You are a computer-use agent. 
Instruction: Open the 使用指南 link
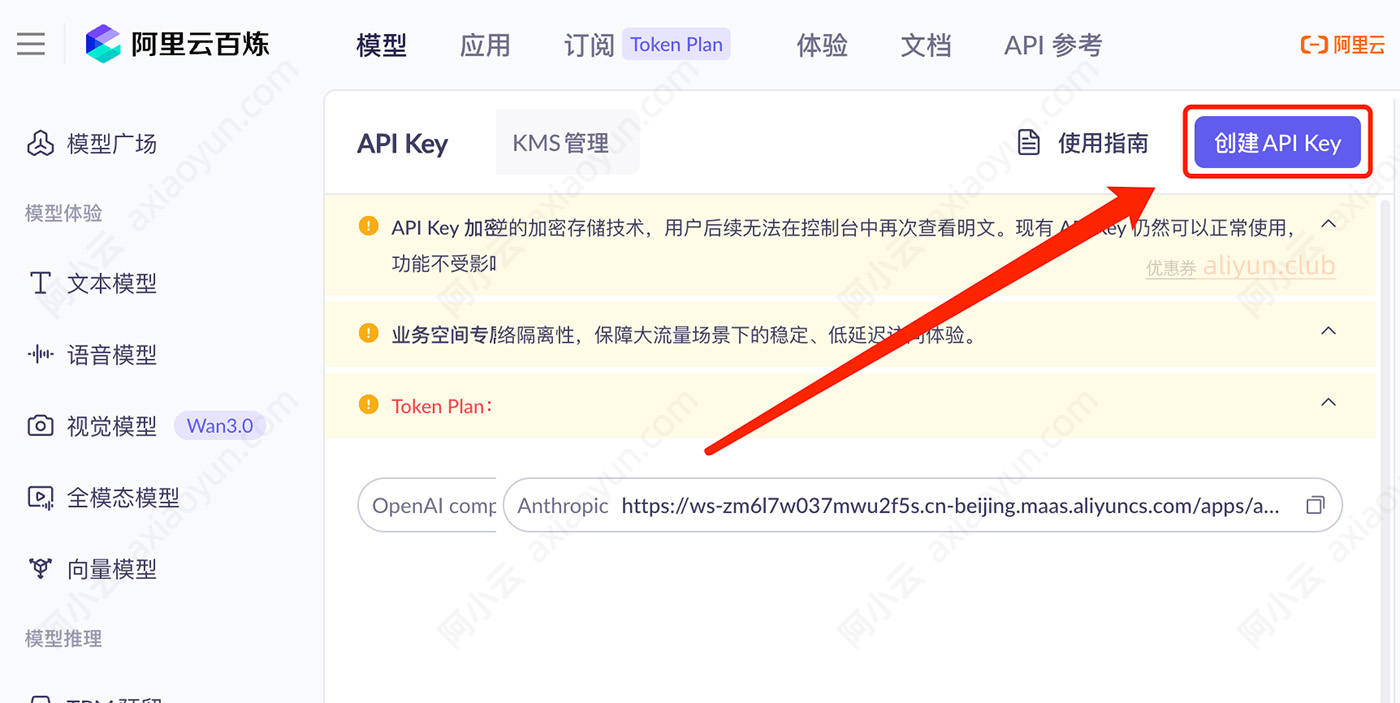pyautogui.click(x=1103, y=143)
